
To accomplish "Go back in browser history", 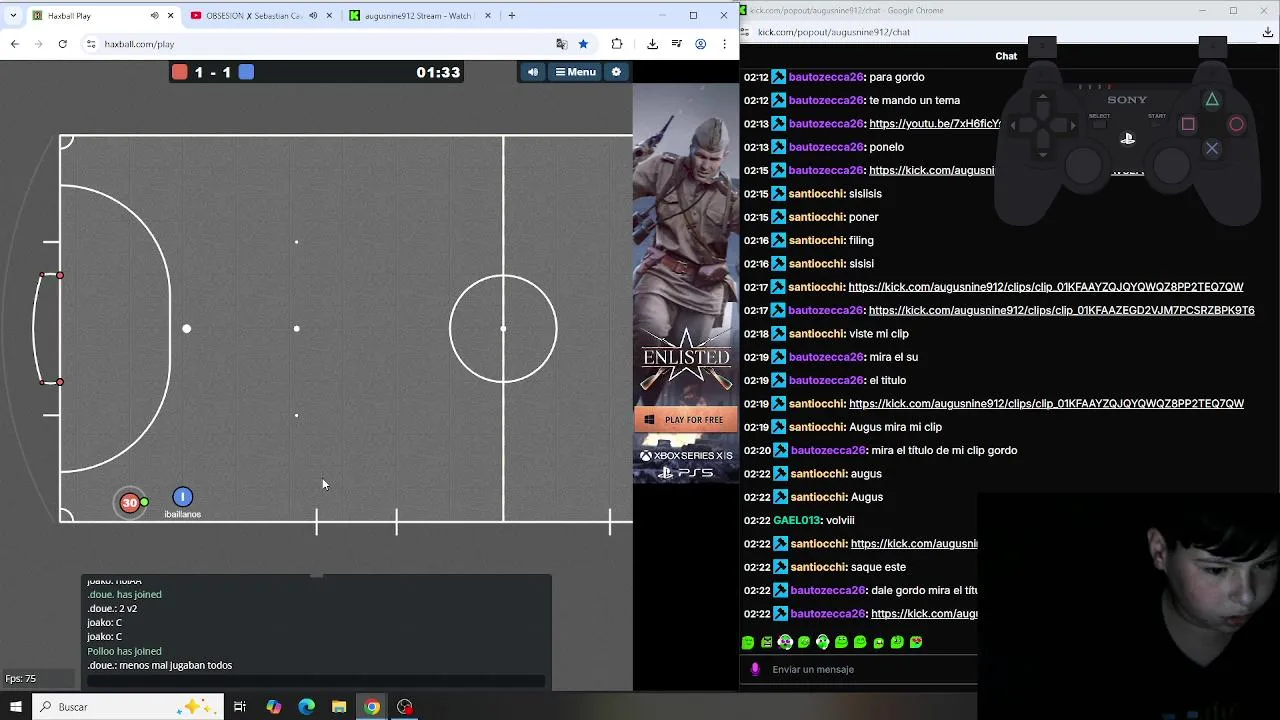I will [15, 44].
